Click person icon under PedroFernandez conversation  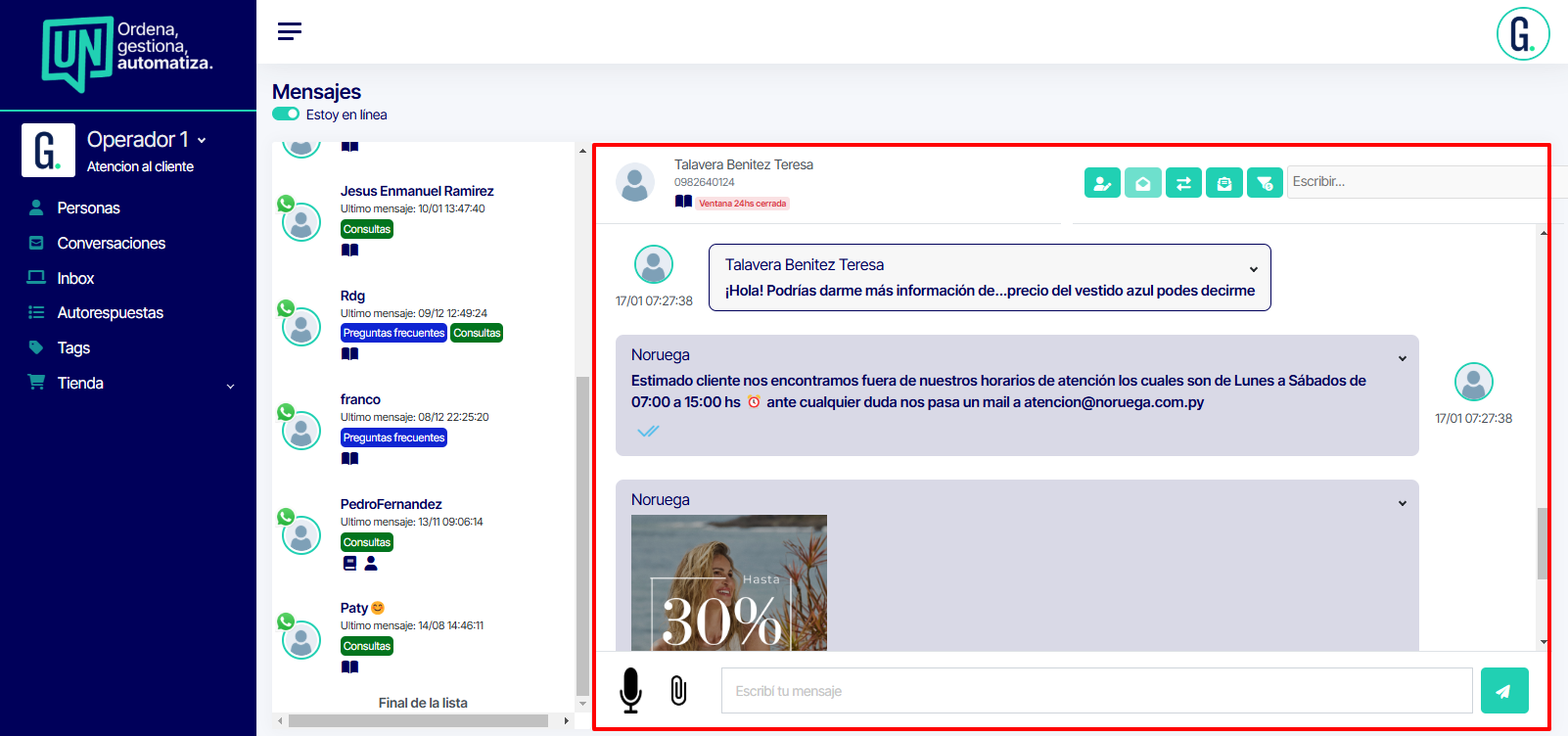click(371, 563)
